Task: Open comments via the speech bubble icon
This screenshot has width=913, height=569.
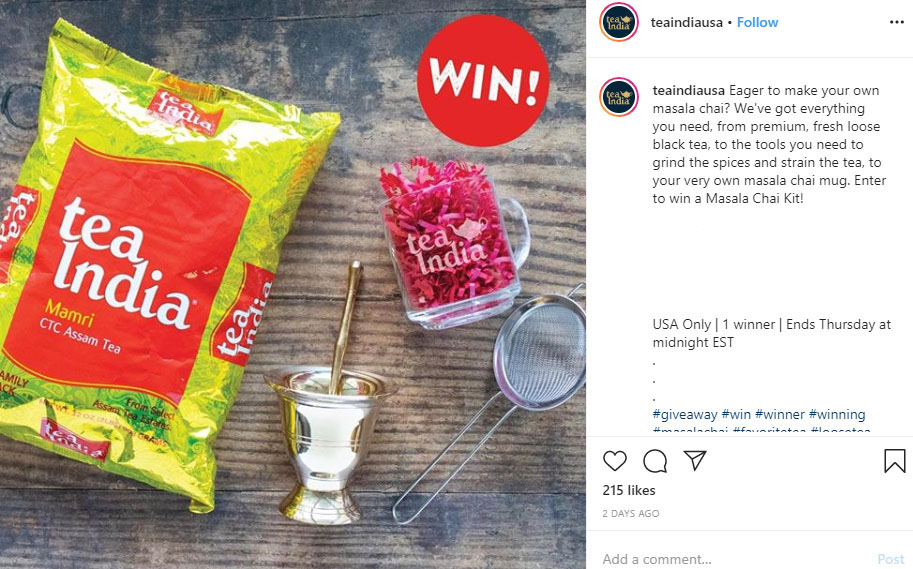Action: coord(655,461)
